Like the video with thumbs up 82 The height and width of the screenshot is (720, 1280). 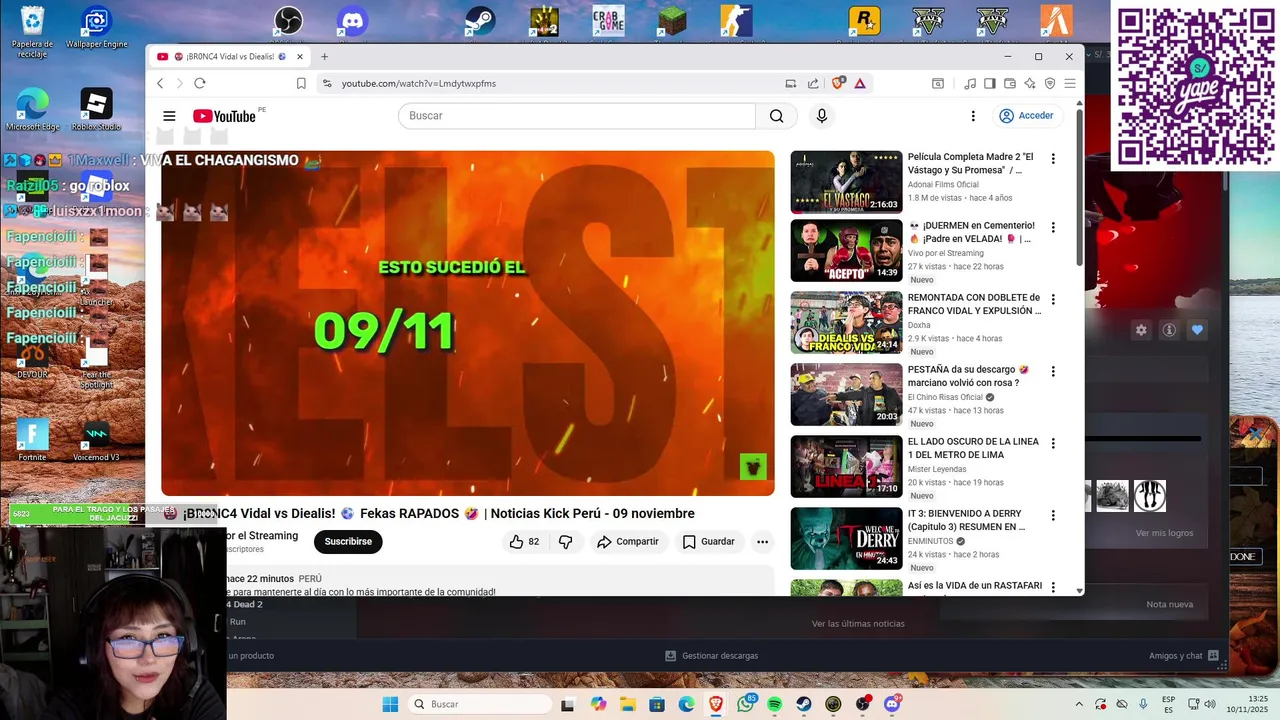click(524, 542)
